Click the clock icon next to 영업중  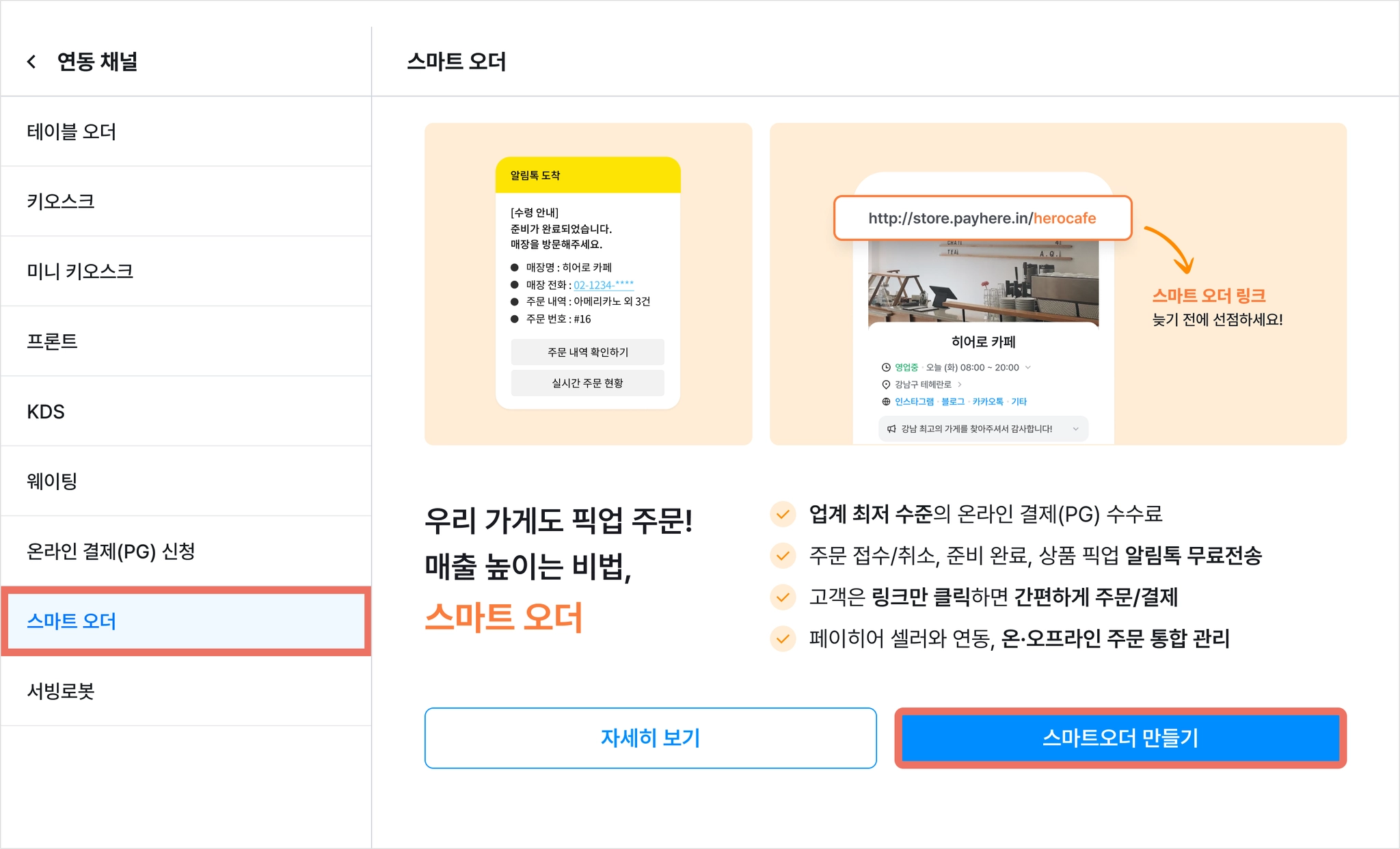[886, 368]
